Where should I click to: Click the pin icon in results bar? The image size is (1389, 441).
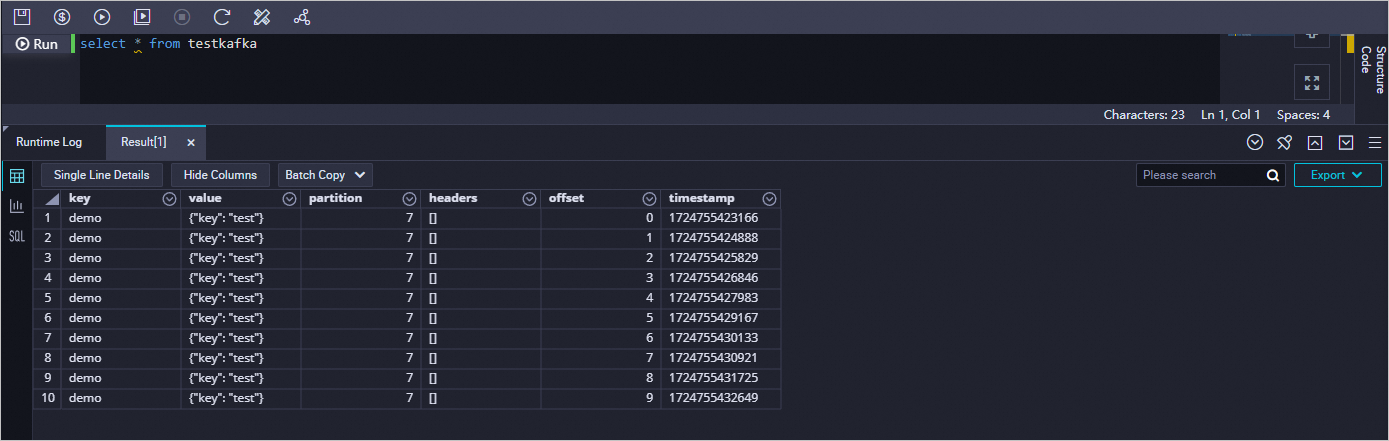point(1285,142)
